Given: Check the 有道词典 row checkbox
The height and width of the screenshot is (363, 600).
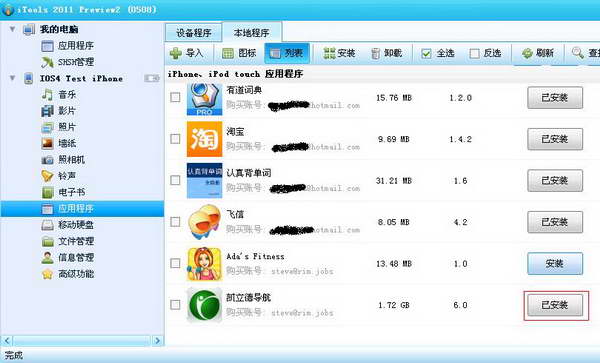Looking at the screenshot, I should 175,97.
